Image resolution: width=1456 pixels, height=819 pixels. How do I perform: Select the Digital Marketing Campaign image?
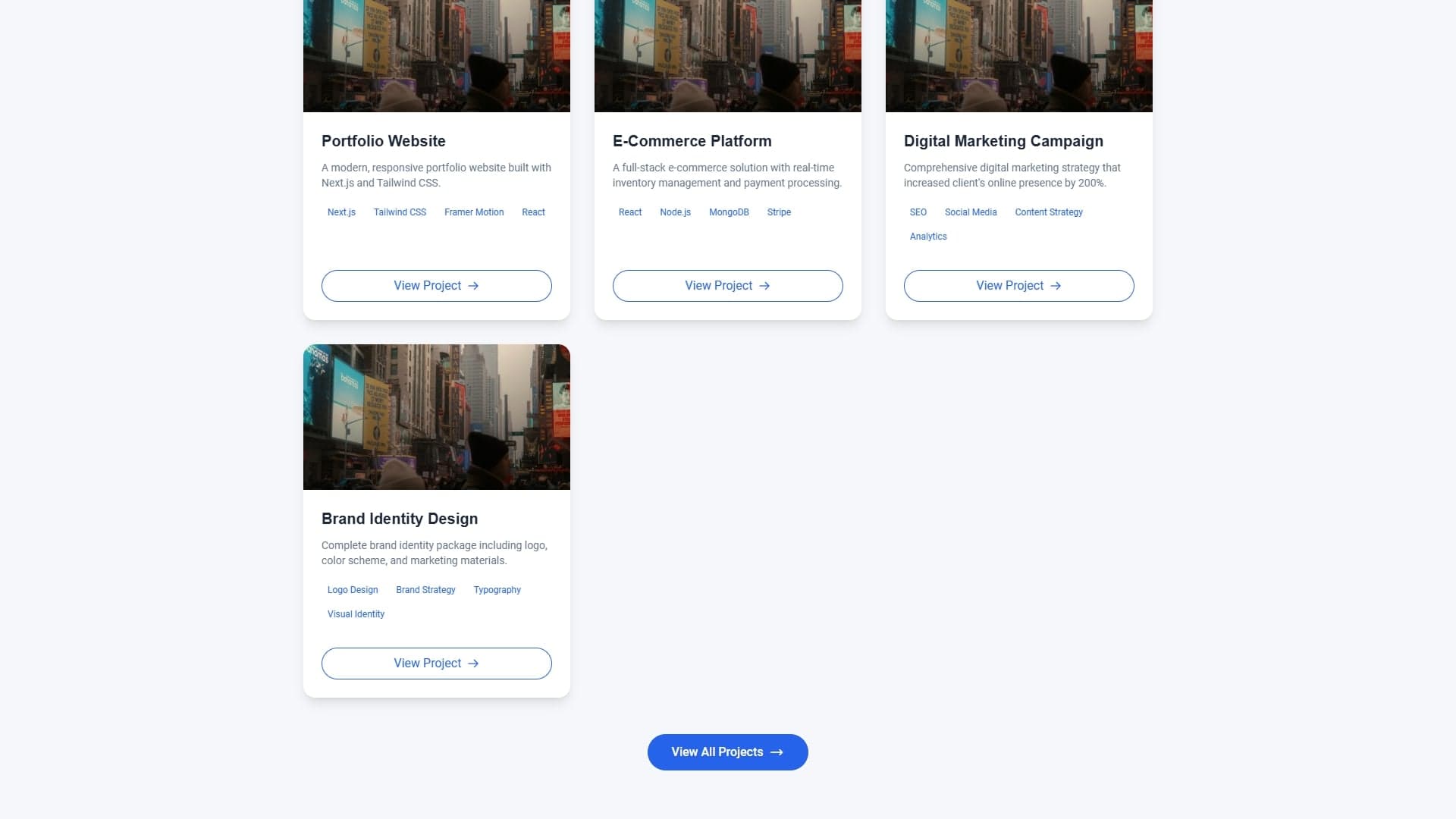[1019, 56]
